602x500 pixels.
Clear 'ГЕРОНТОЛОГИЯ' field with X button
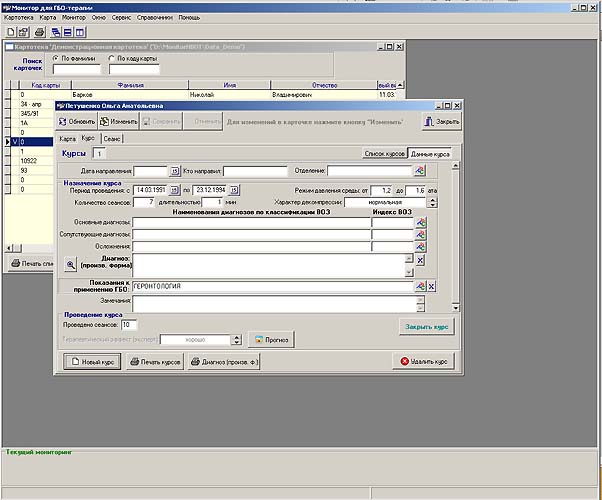(432, 286)
